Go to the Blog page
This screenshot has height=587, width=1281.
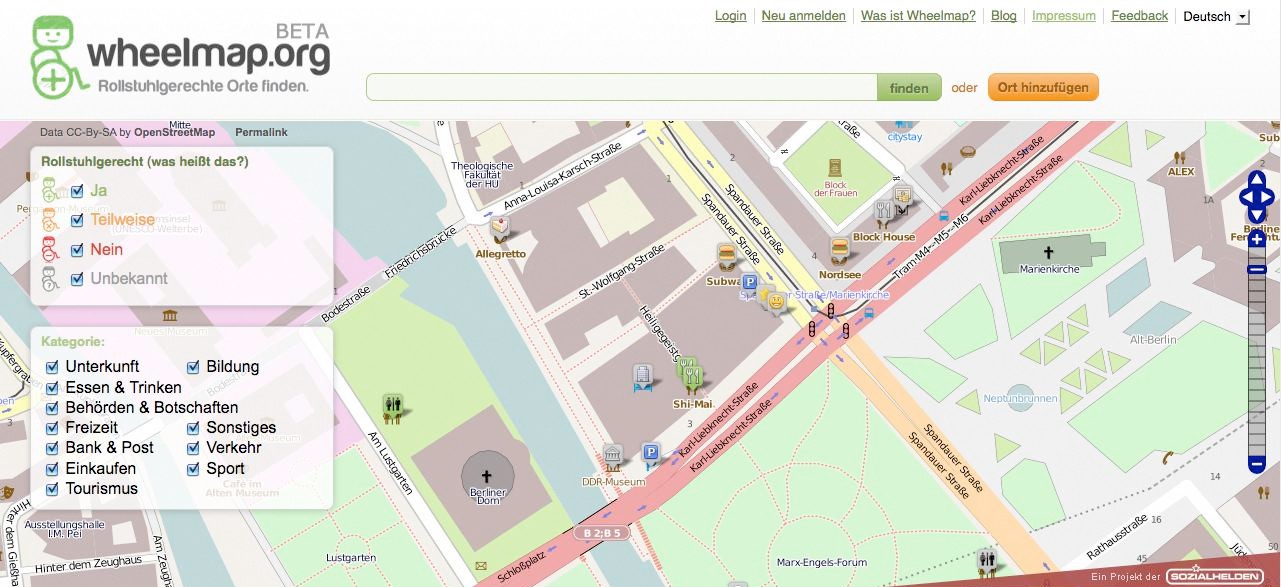1003,16
